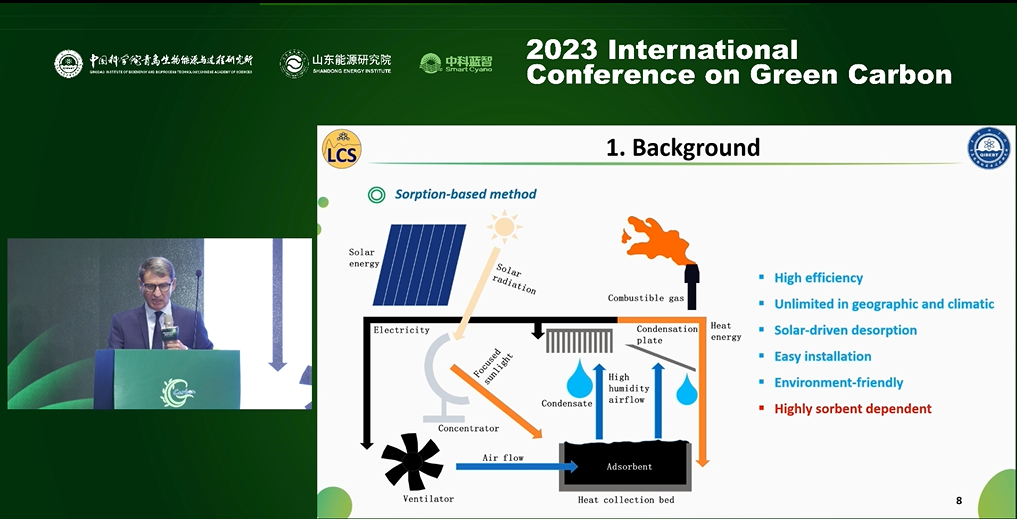1017x519 pixels.
Task: Click the gray concentrator dish icon
Action: (x=448, y=376)
